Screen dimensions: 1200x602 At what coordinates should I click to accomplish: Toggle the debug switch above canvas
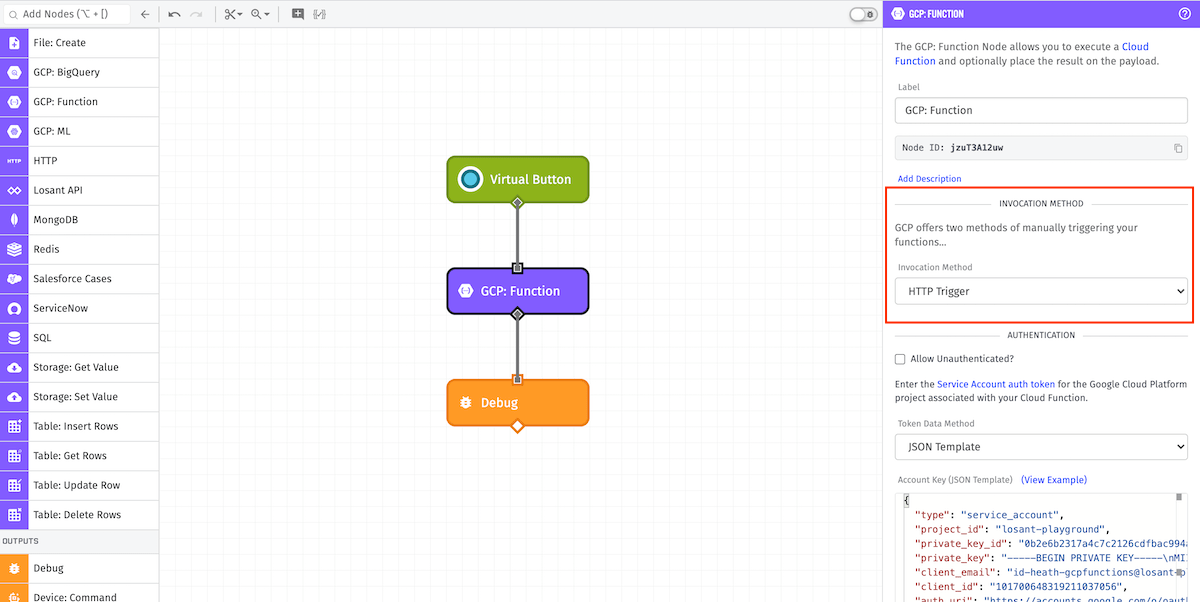point(863,14)
